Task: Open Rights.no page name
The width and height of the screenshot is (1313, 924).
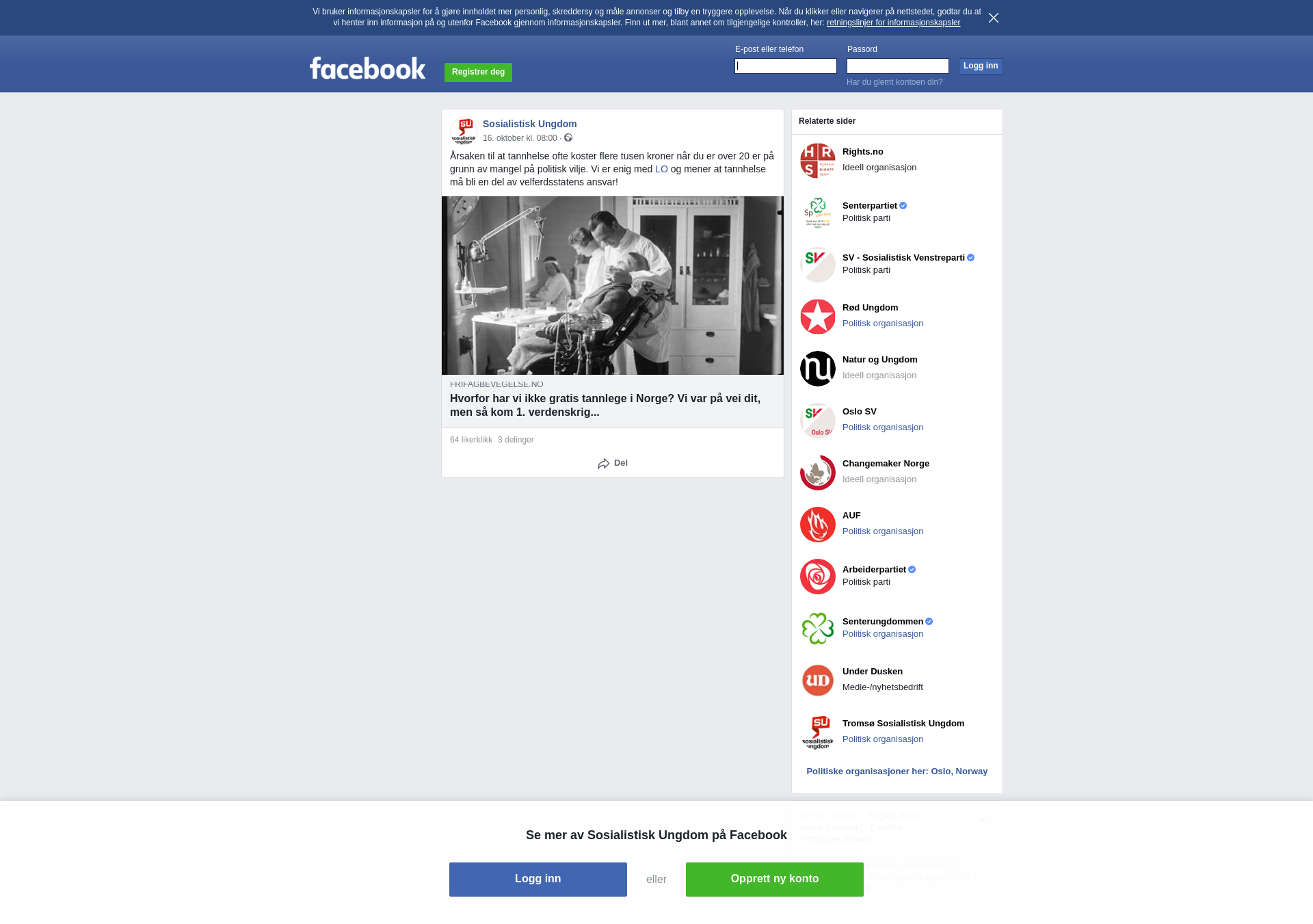Action: point(863,152)
